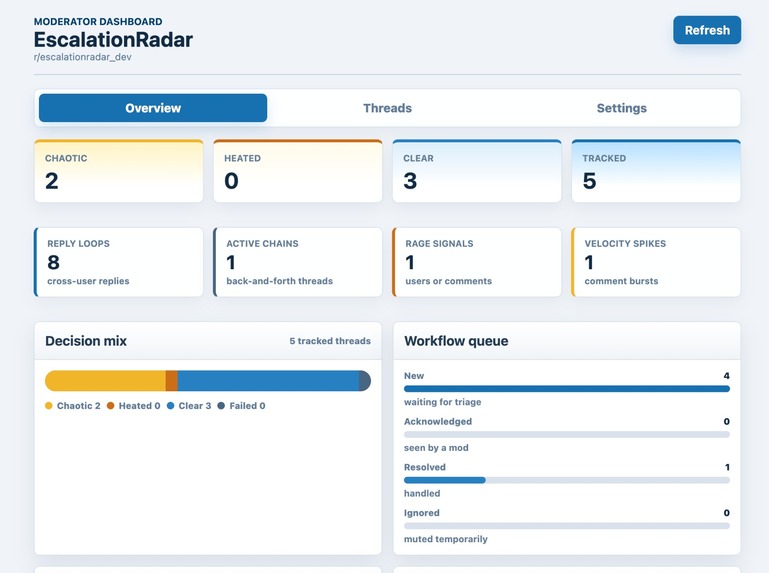The width and height of the screenshot is (769, 573).
Task: Click the New queue progress bar
Action: 567,389
